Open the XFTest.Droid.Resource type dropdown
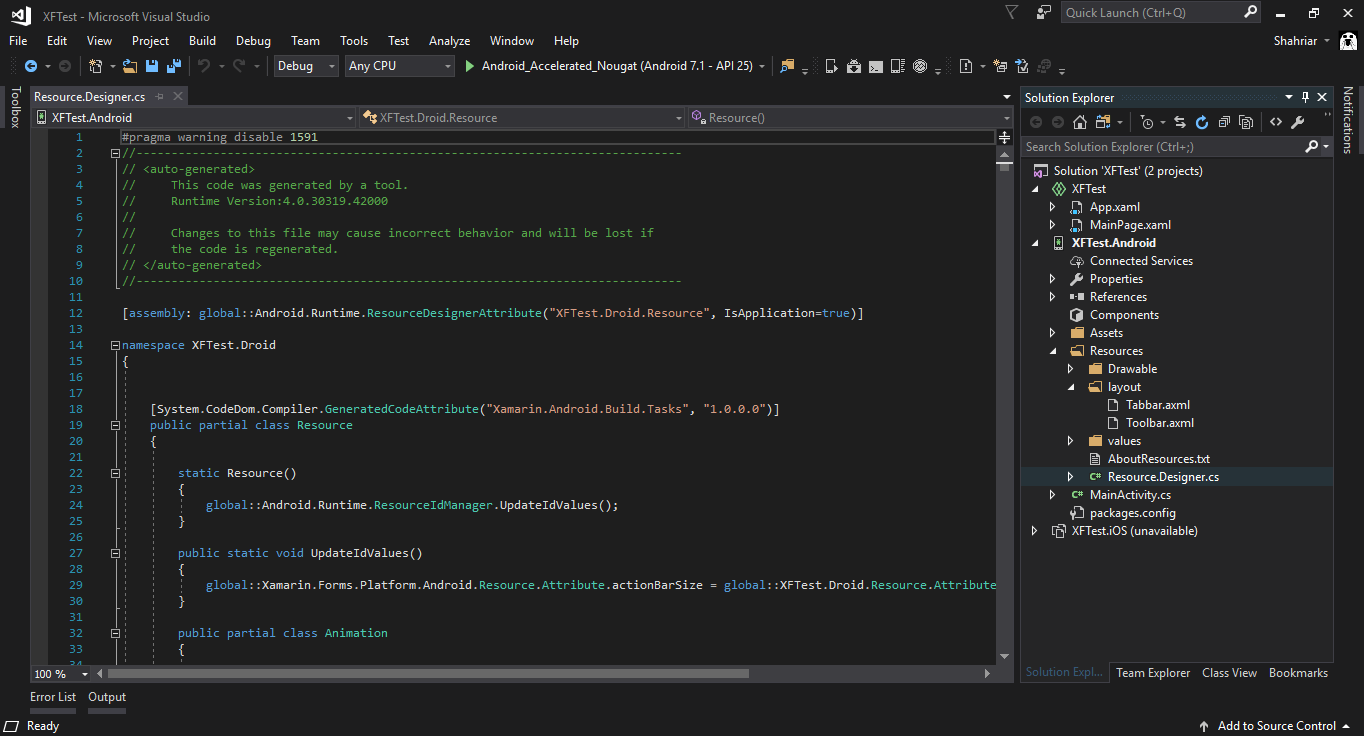 (x=522, y=117)
